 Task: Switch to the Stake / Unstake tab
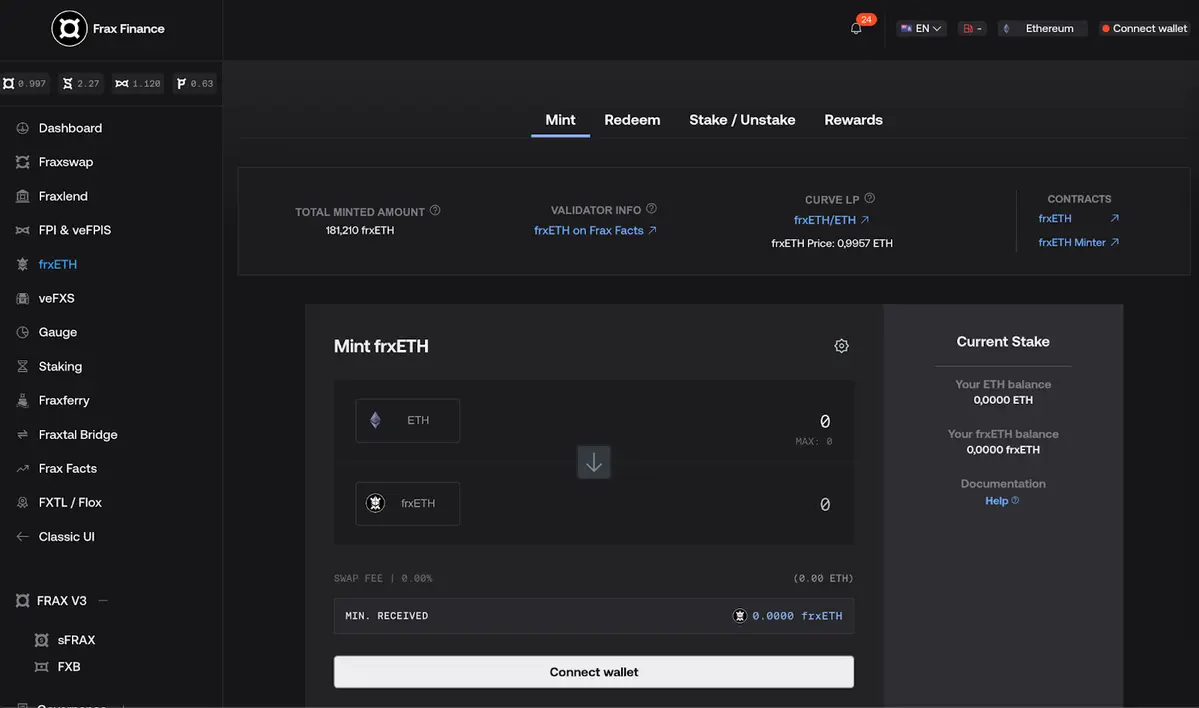click(742, 120)
